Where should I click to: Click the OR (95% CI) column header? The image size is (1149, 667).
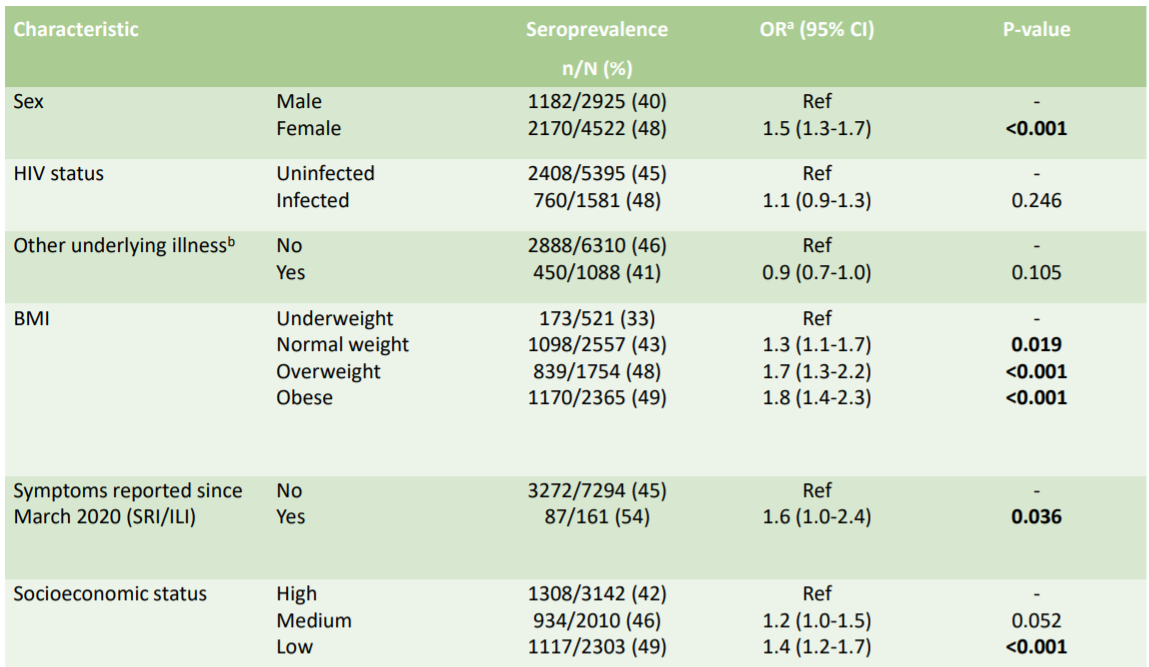(816, 29)
